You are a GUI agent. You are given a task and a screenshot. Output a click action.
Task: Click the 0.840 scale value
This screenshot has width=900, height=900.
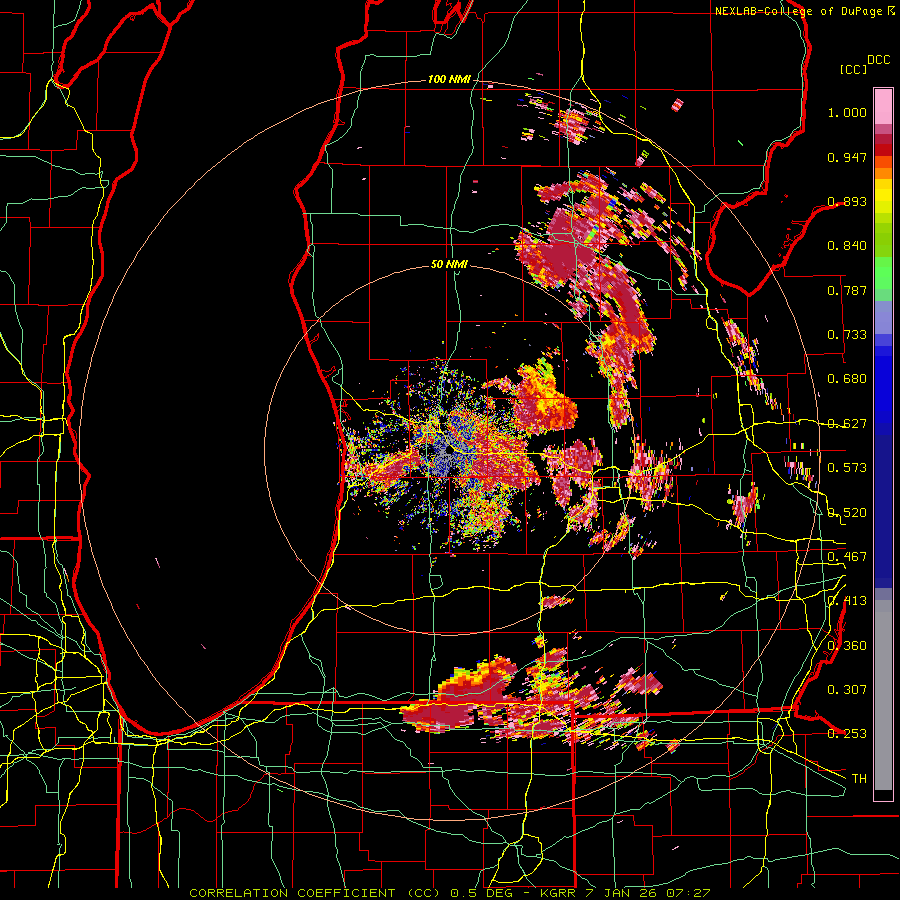(847, 246)
